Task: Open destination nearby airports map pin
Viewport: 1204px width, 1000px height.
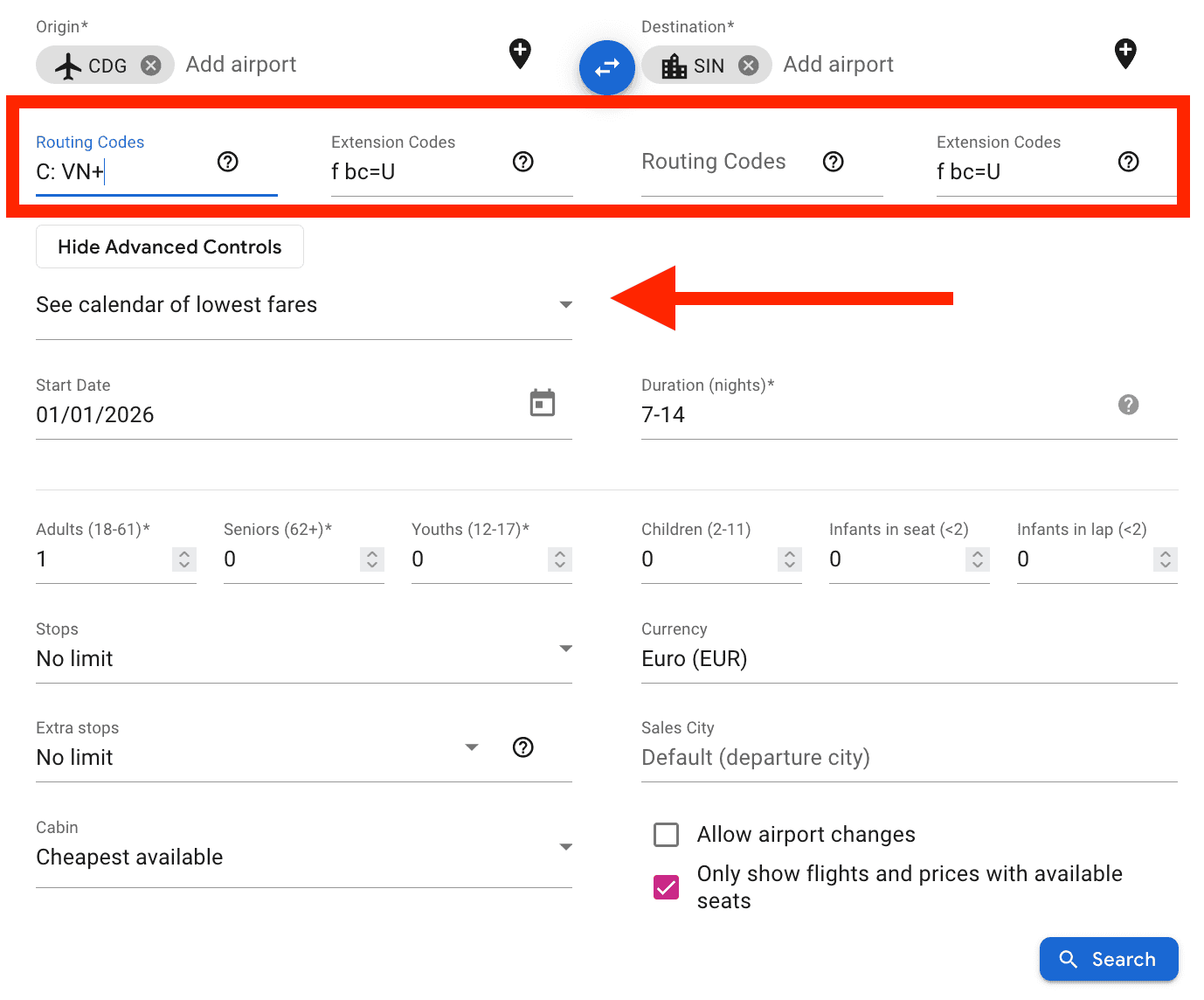Action: pos(1125,53)
